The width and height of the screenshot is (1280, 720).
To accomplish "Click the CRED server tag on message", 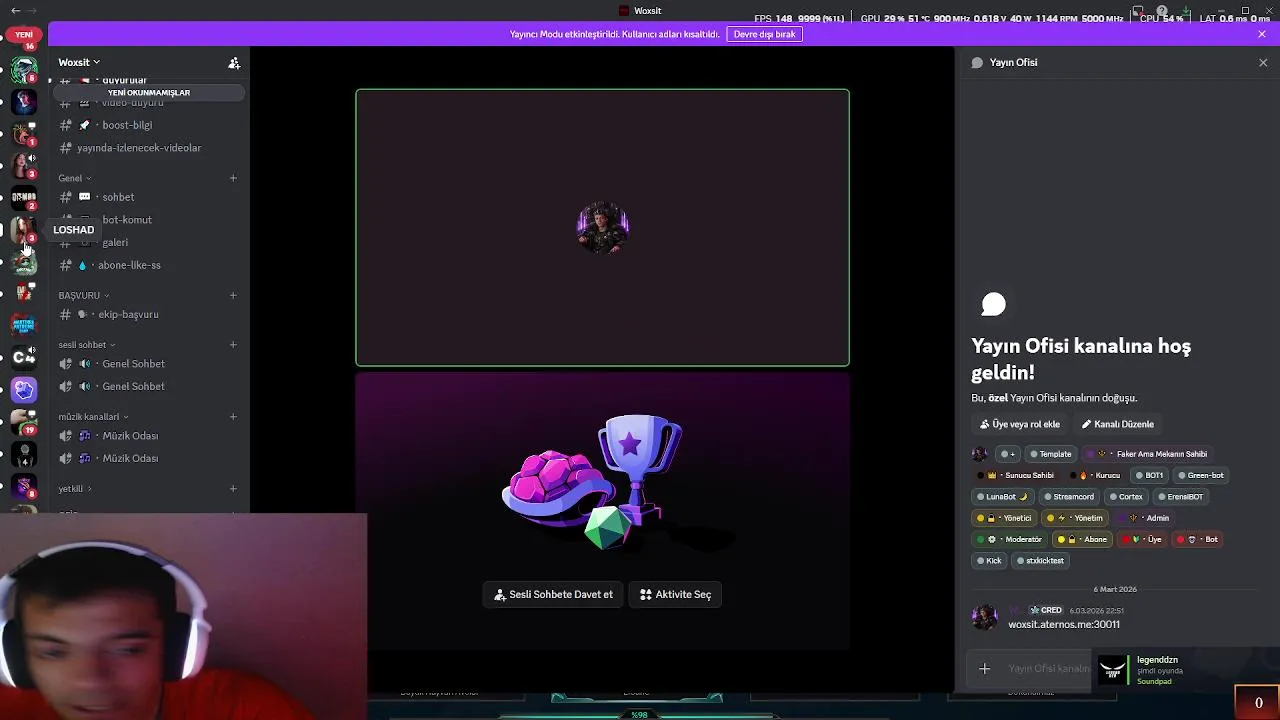I will (1047, 610).
